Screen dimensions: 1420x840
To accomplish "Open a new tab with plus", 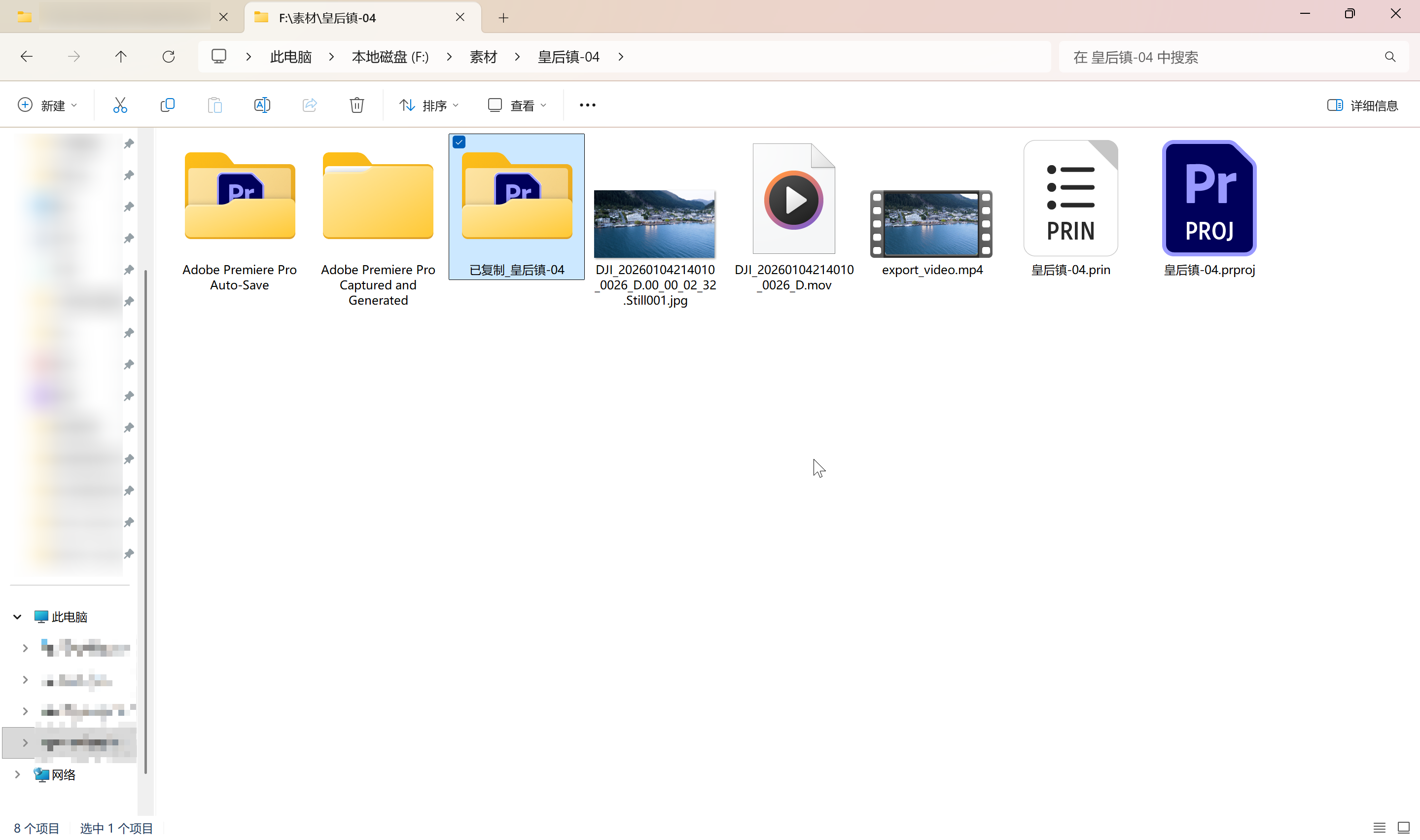I will [503, 18].
